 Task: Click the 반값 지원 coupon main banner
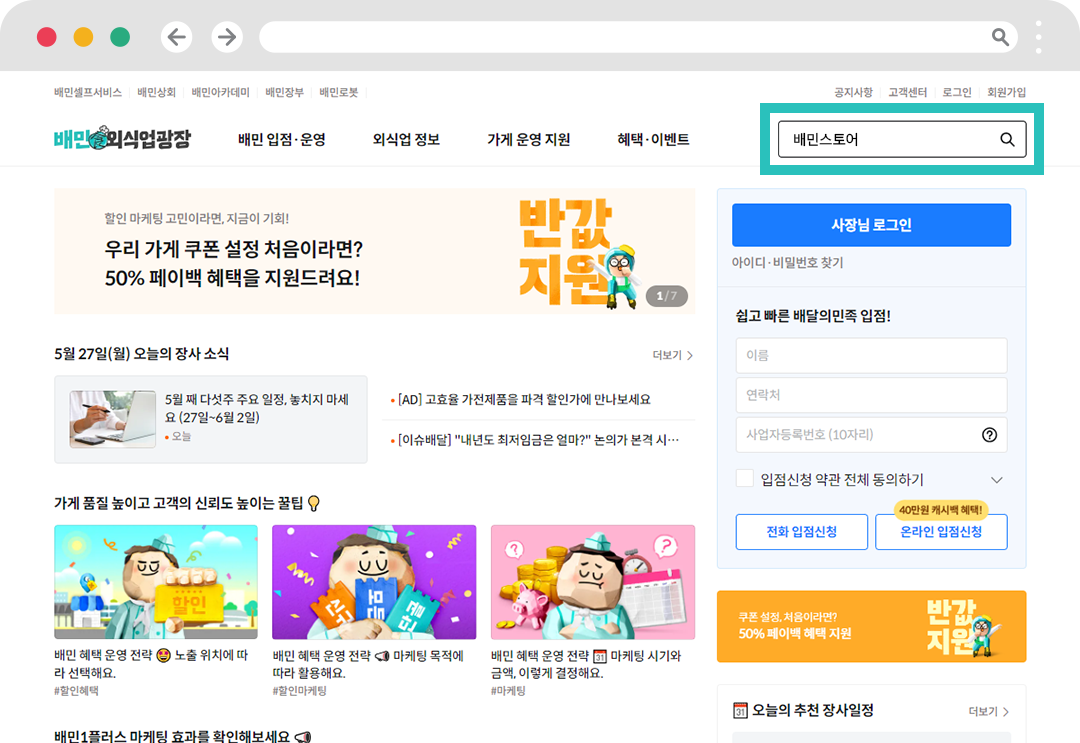click(x=375, y=251)
